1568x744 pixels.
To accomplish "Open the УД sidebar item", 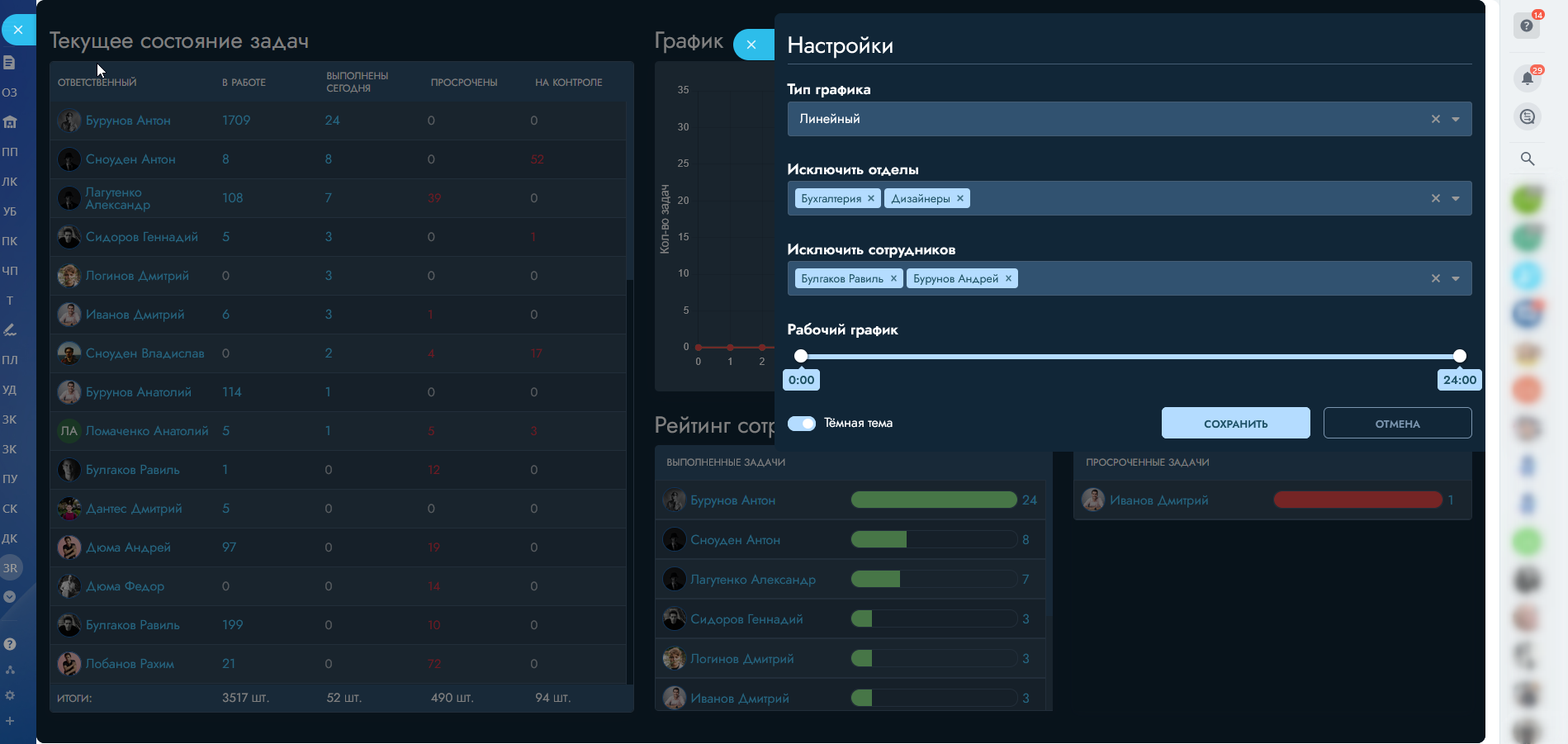I will click(10, 390).
